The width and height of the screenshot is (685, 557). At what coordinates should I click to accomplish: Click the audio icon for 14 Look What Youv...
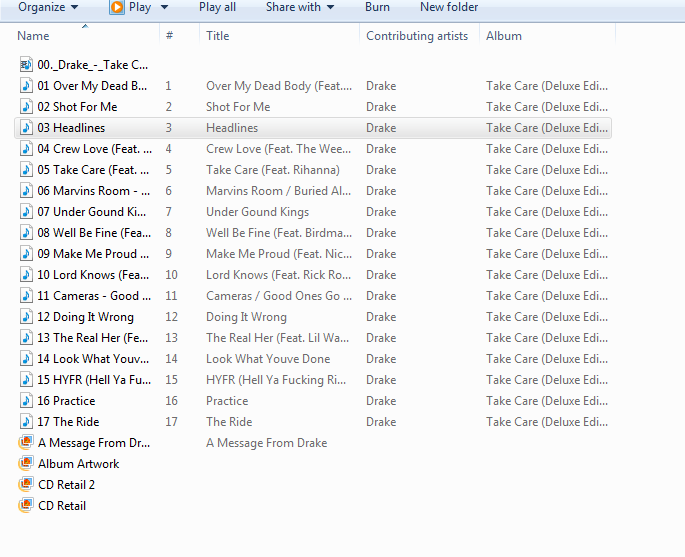click(26, 358)
